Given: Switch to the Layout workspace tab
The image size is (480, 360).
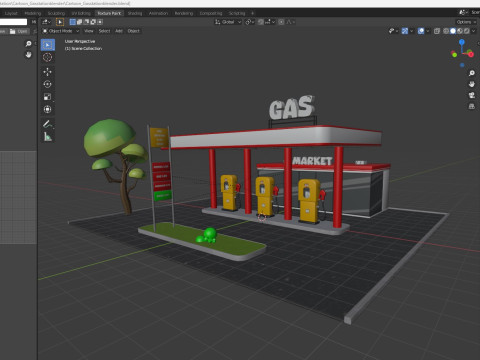Looking at the screenshot, I should click(11, 13).
